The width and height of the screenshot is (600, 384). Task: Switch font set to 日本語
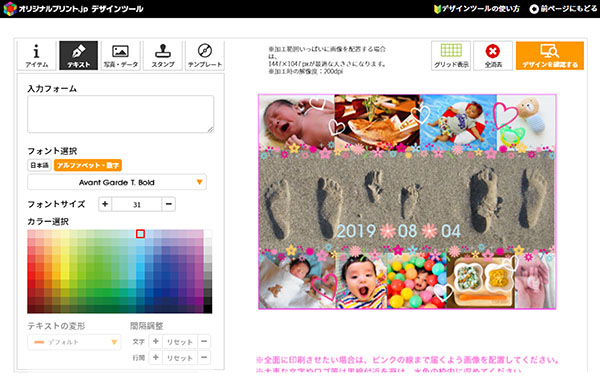click(39, 165)
